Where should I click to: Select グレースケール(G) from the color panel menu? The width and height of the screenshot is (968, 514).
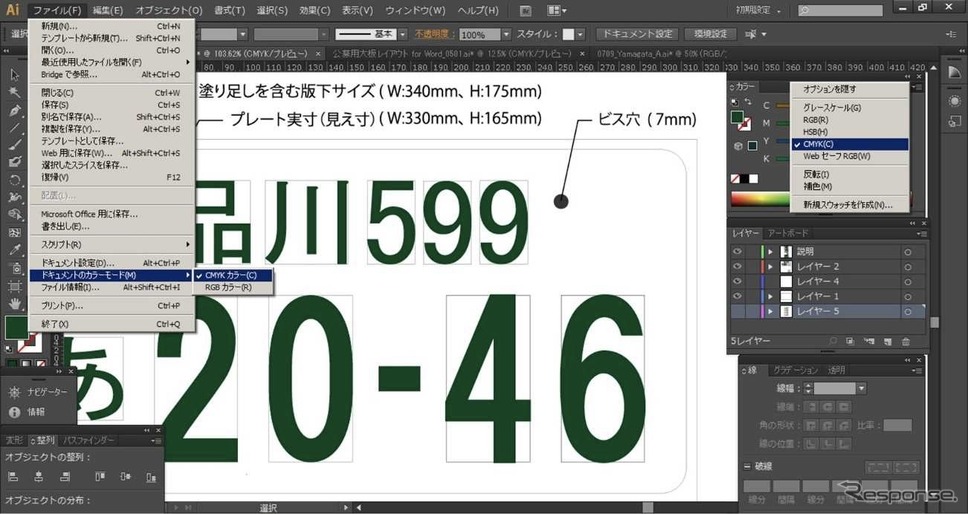(831, 108)
